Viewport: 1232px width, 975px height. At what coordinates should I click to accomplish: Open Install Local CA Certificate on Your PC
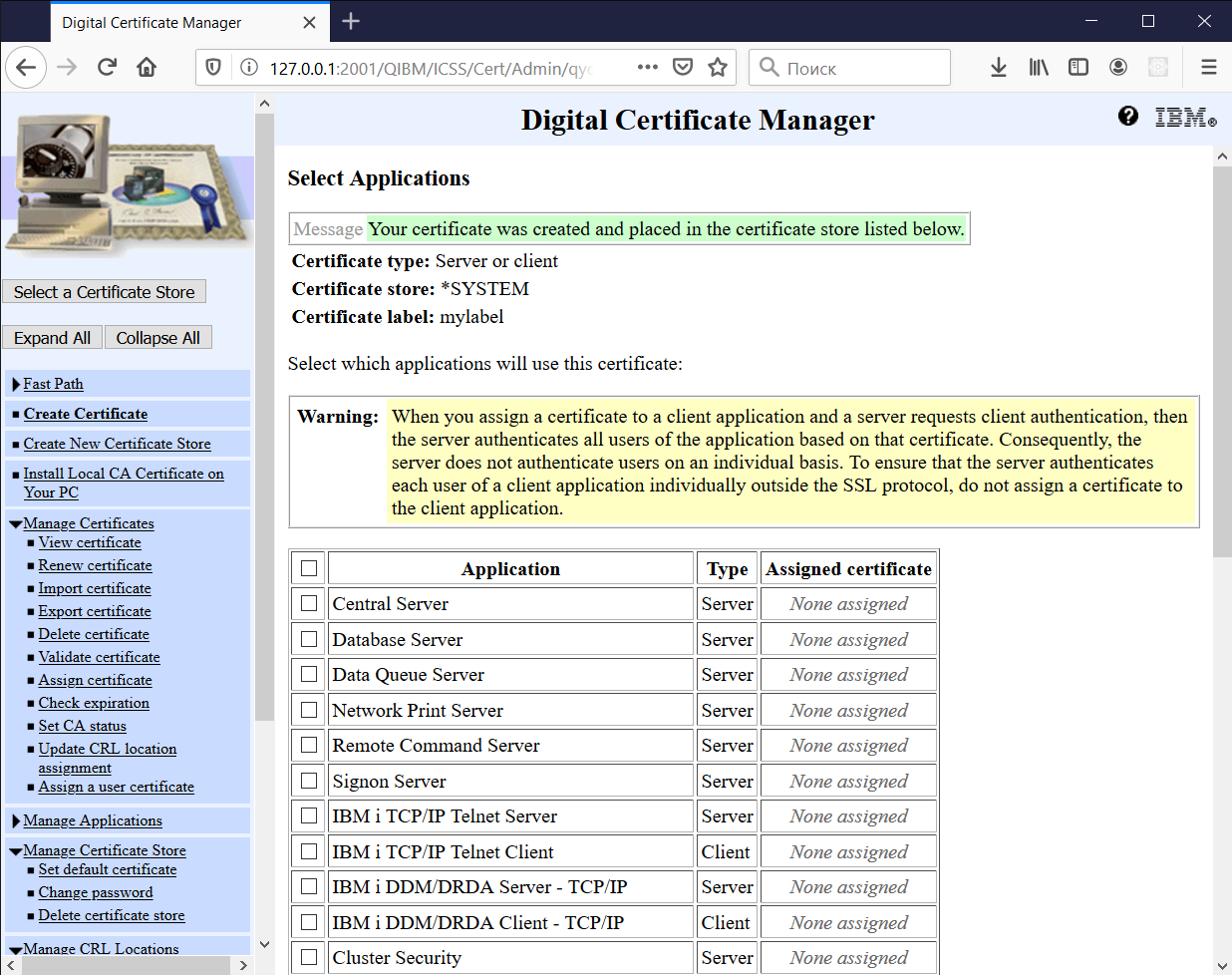[x=124, y=483]
